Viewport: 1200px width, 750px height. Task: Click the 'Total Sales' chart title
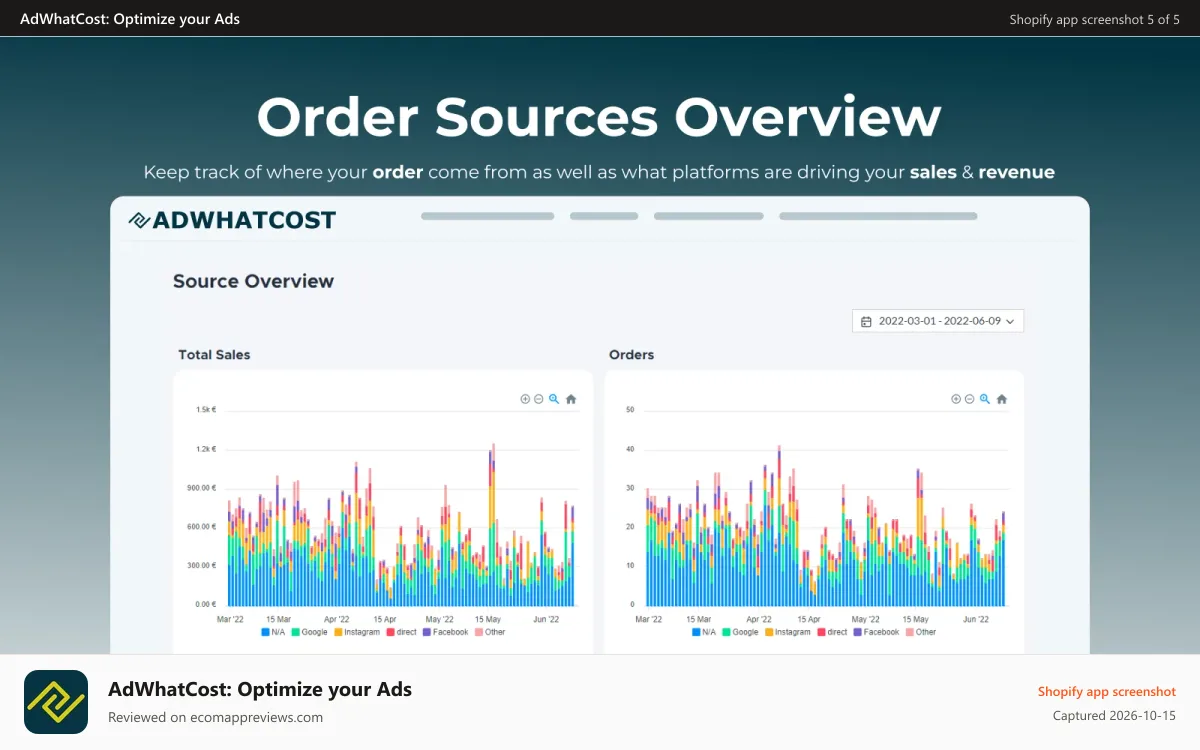click(x=214, y=354)
